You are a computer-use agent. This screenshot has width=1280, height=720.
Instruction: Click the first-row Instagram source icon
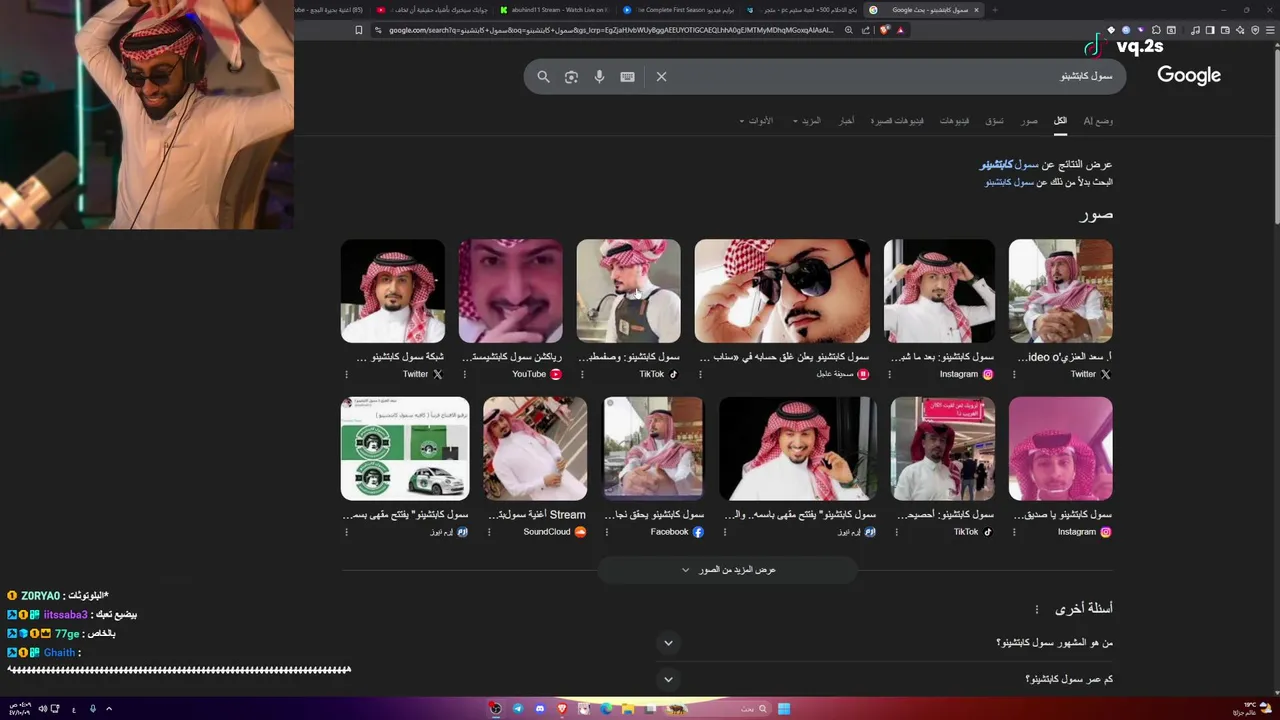click(x=988, y=374)
